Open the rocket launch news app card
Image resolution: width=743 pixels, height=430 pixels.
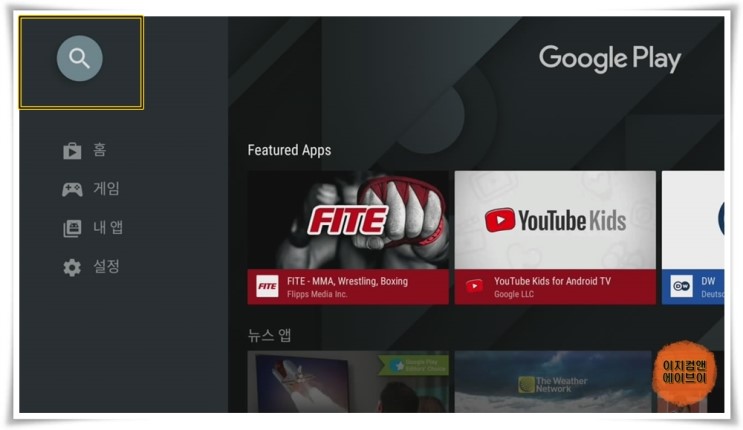(x=348, y=382)
